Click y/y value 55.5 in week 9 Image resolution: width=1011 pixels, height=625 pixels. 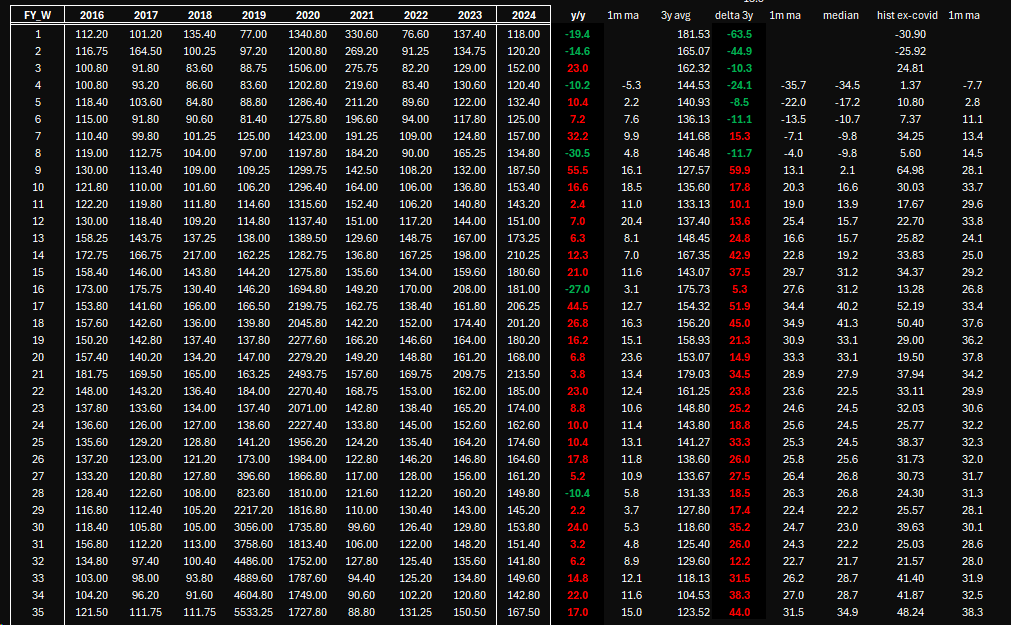pyautogui.click(x=578, y=170)
